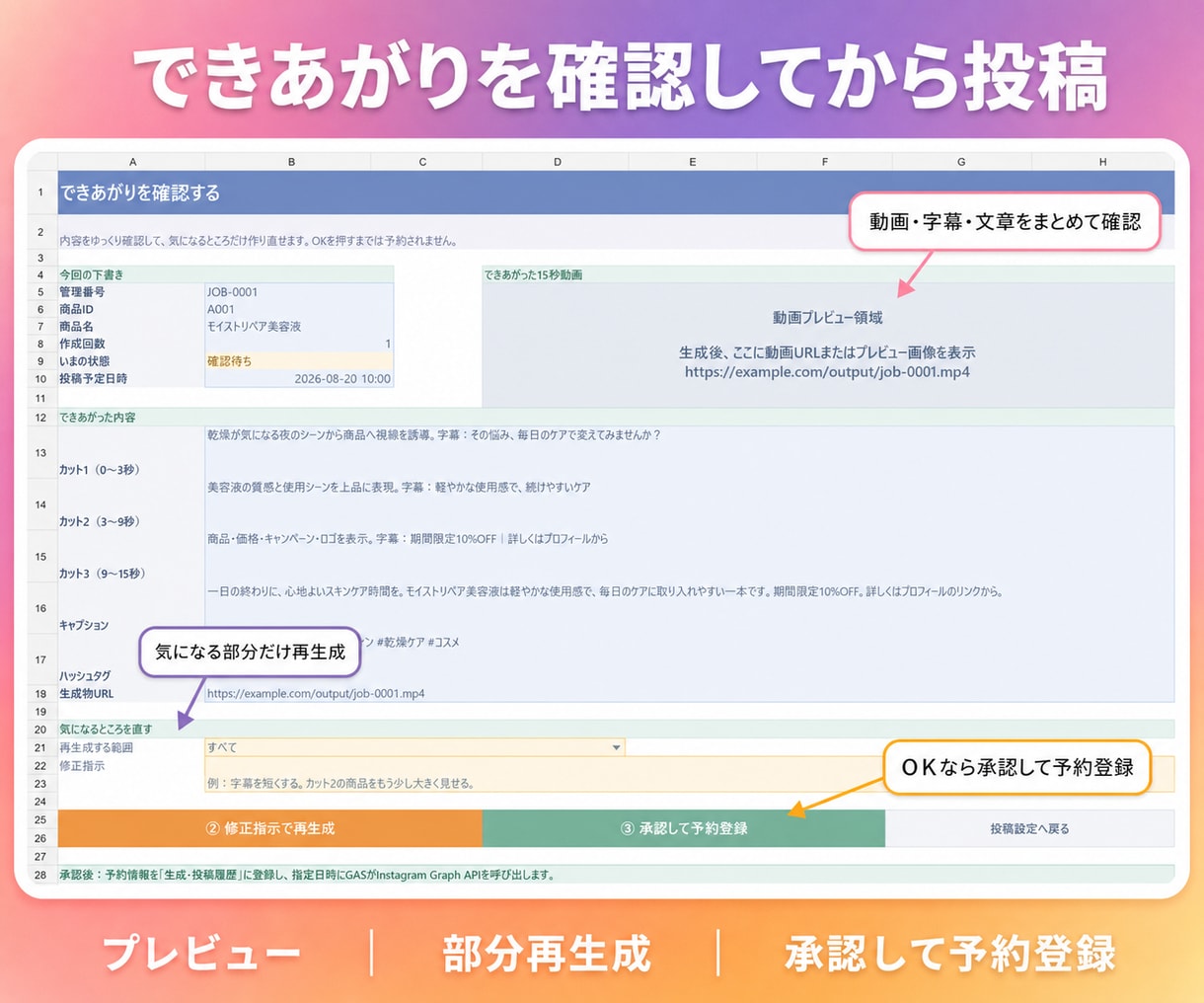
Task: Click the caption text starting 一日の終わりに
Action: click(605, 591)
